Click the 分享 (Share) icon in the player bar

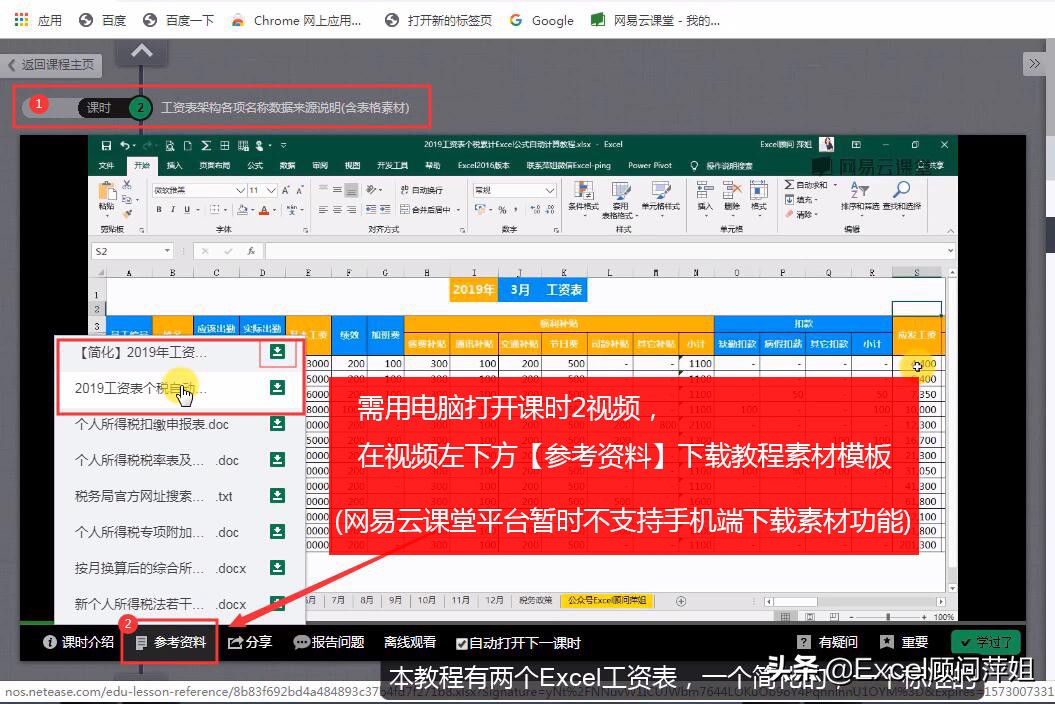coord(249,642)
